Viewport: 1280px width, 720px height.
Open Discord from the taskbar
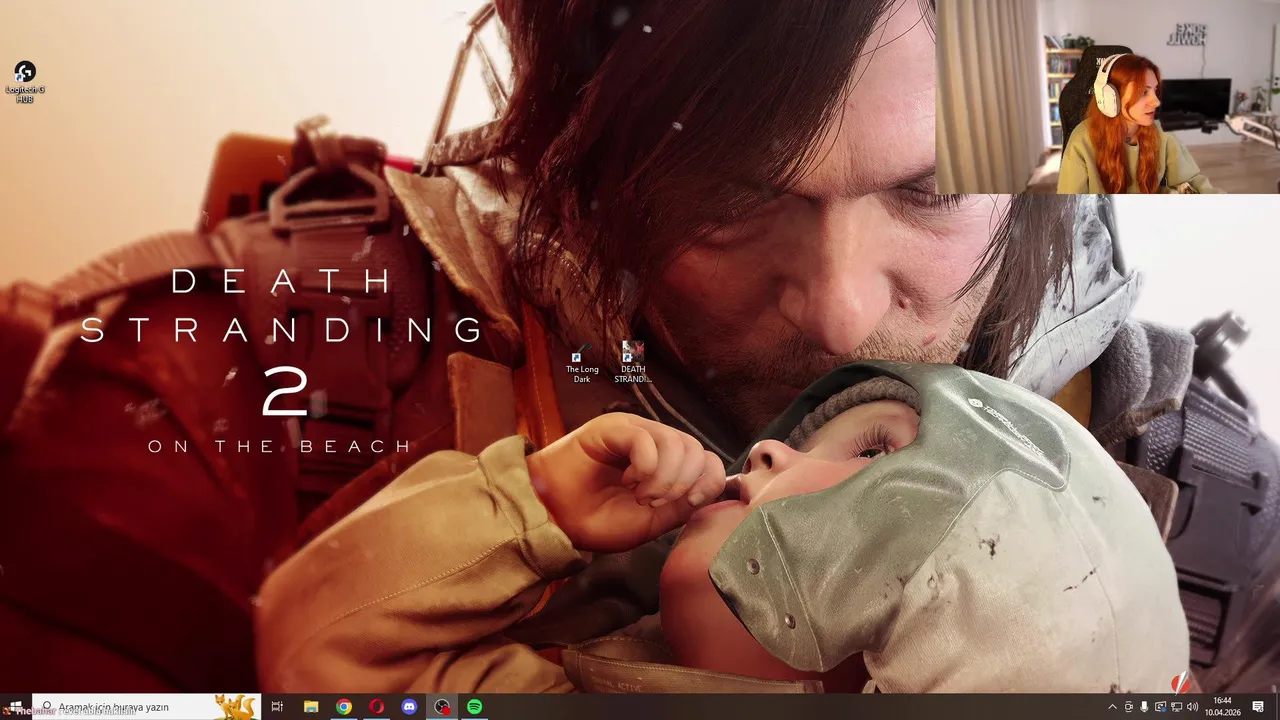tap(409, 707)
